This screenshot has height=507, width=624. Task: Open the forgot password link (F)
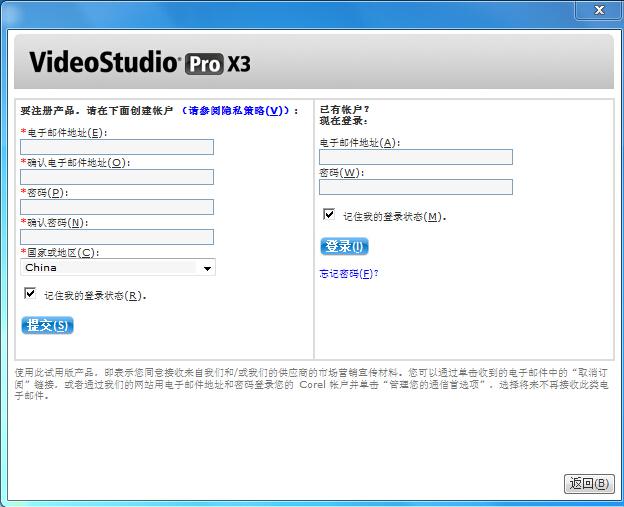[349, 273]
